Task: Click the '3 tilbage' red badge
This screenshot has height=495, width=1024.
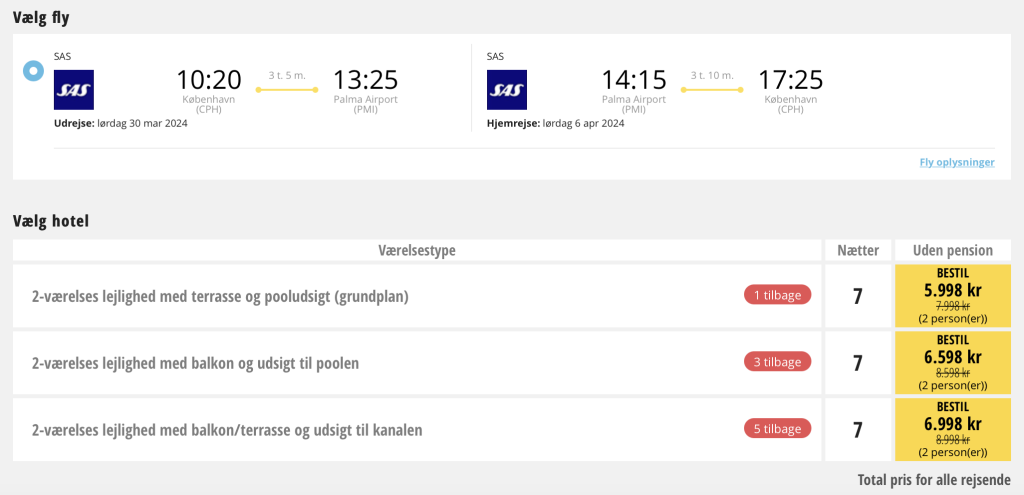Action: (777, 362)
